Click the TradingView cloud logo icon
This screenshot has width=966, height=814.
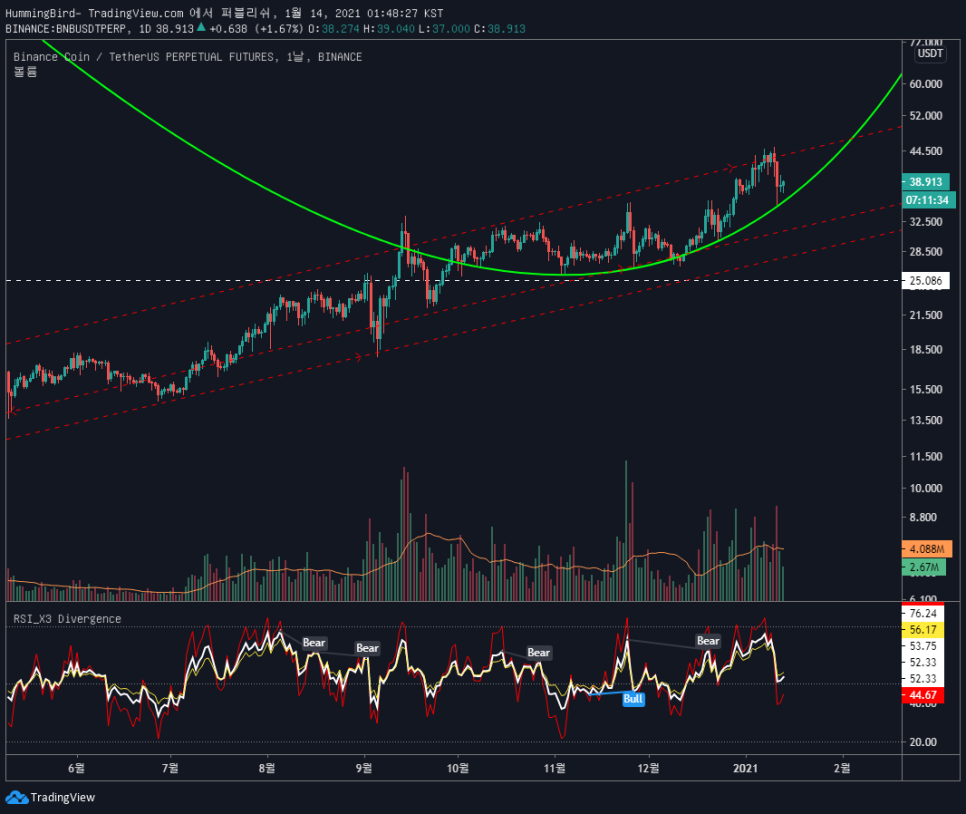click(x=17, y=797)
